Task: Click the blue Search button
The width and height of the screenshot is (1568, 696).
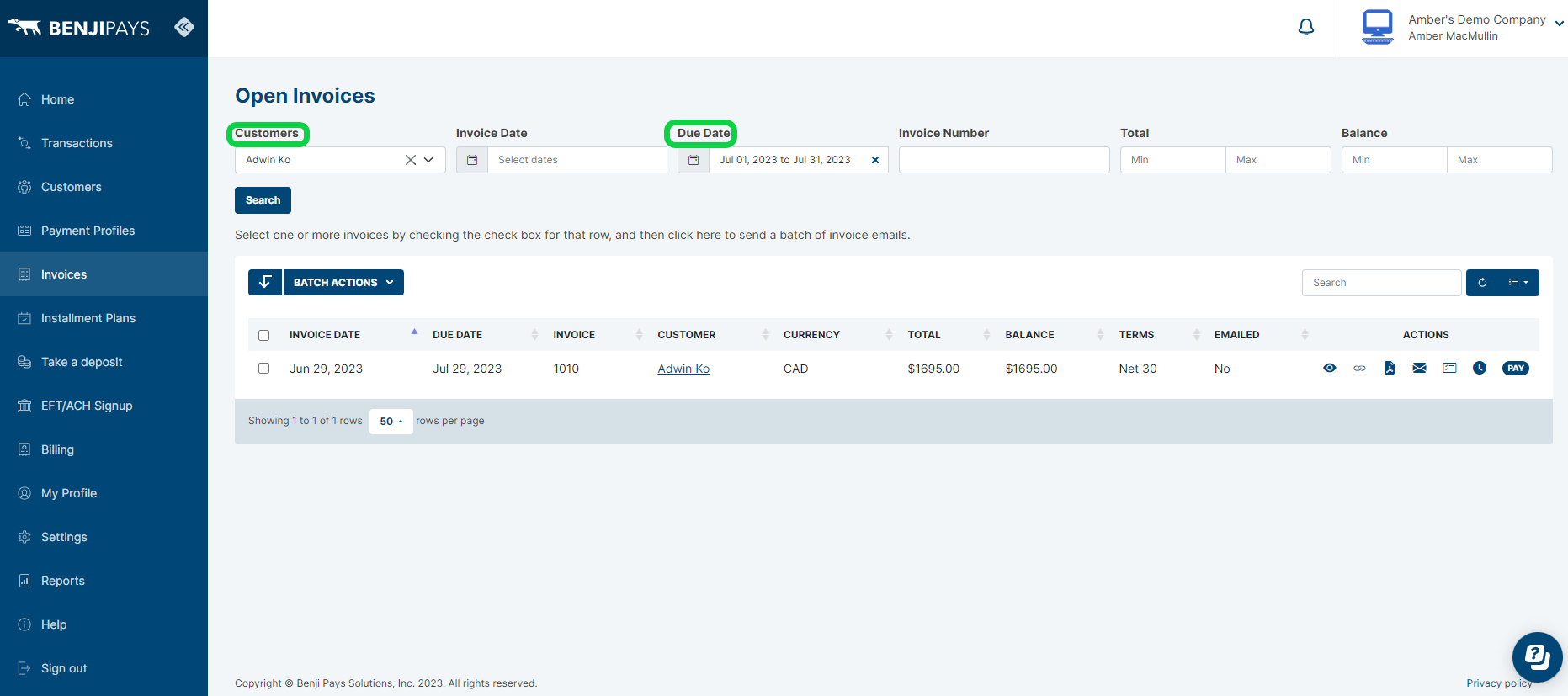Action: click(263, 200)
